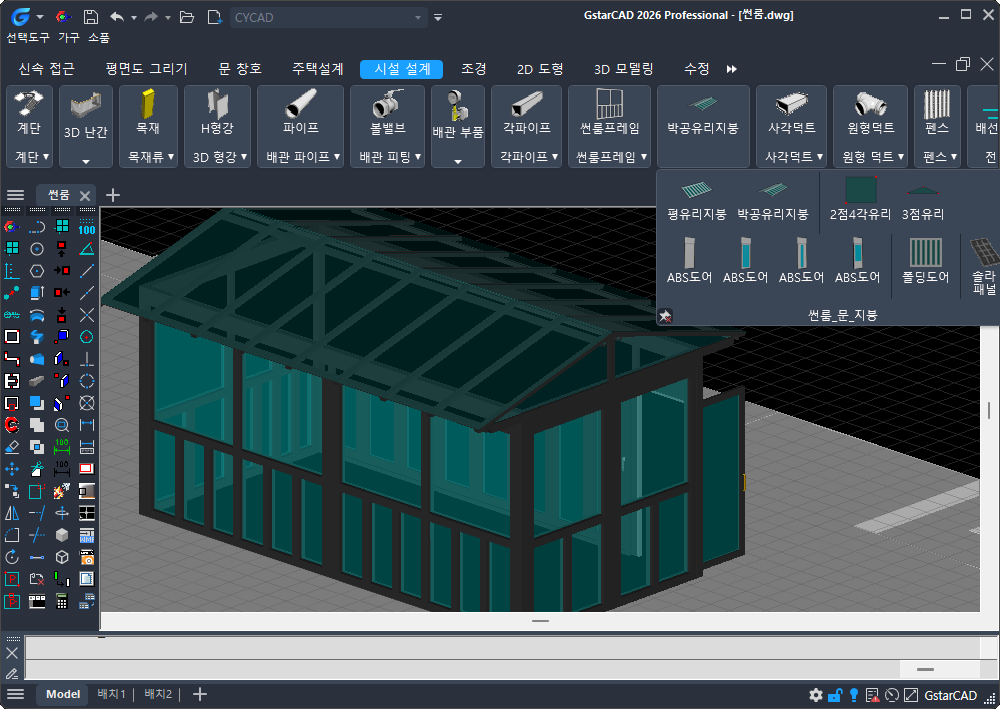Insert 평유리지붕 flat glass roof
The width and height of the screenshot is (1000, 709).
pyautogui.click(x=696, y=197)
